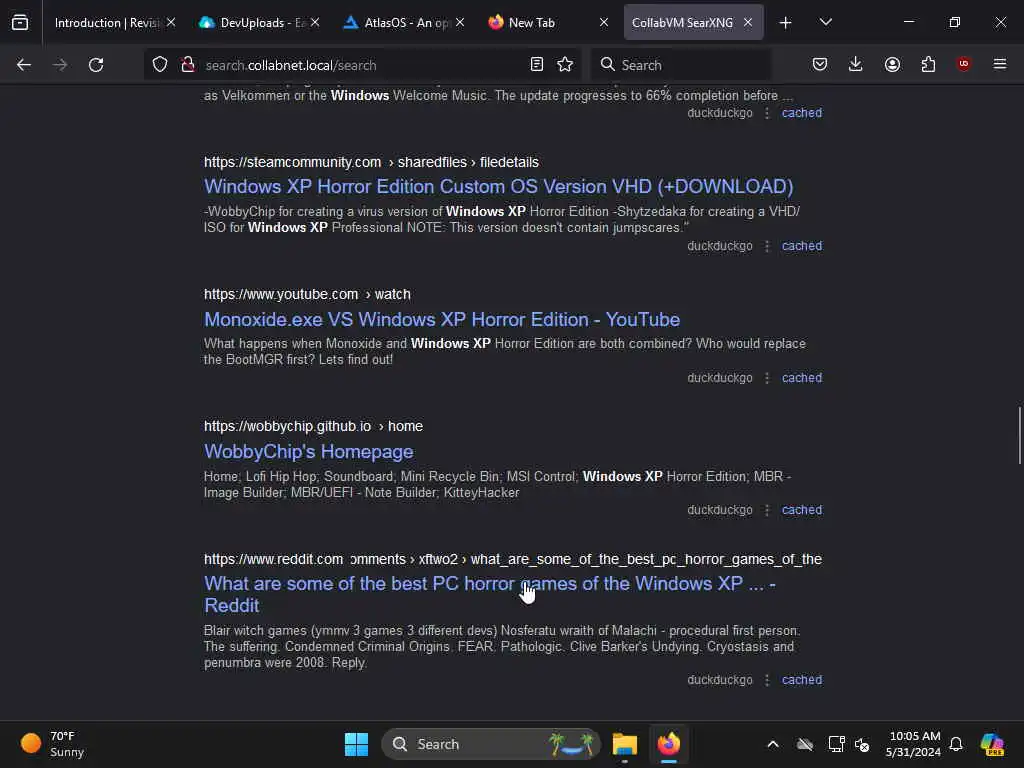Open the Copilot preview taskbar icon
The image size is (1024, 768).
992,744
